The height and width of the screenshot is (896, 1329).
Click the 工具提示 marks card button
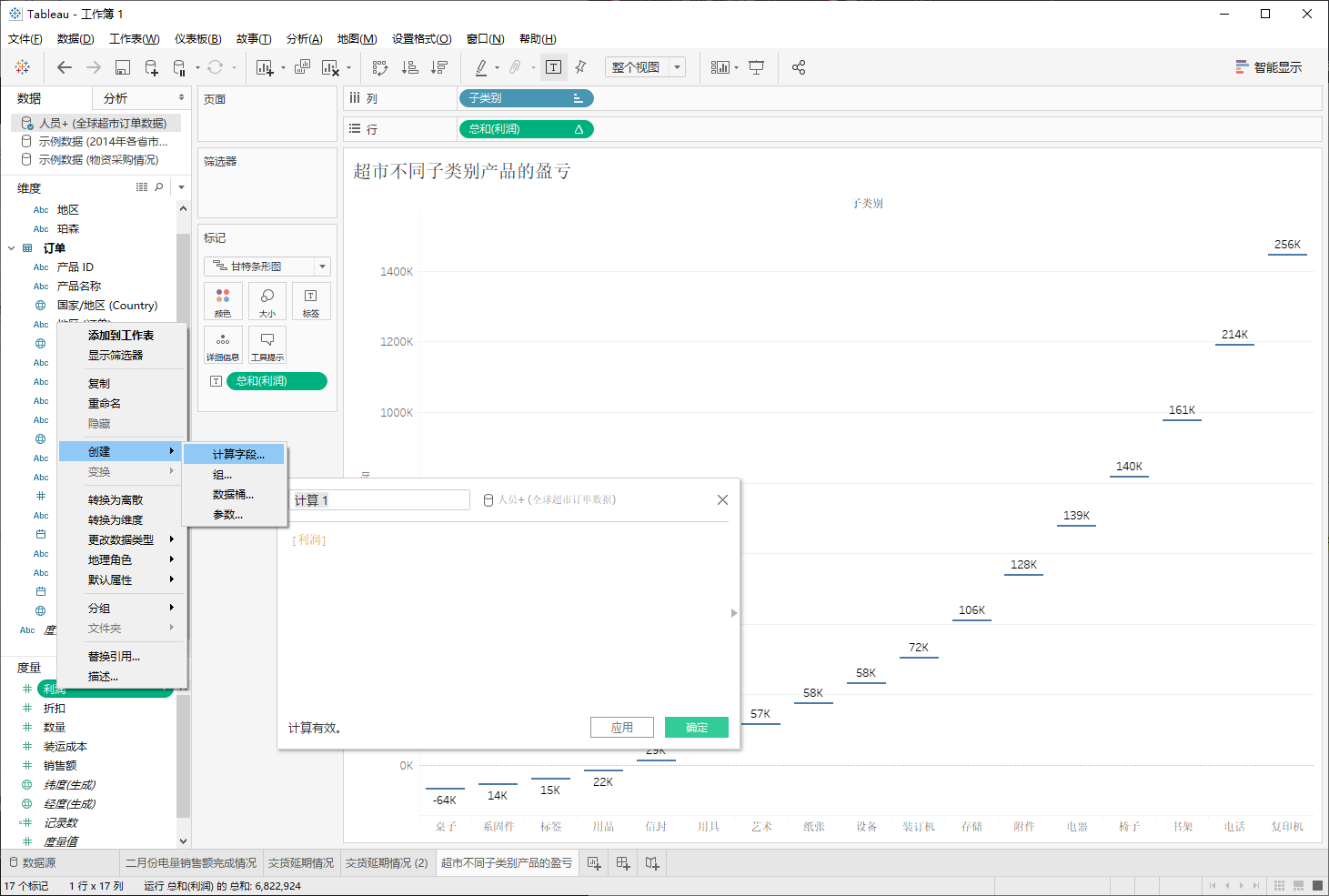coord(267,345)
